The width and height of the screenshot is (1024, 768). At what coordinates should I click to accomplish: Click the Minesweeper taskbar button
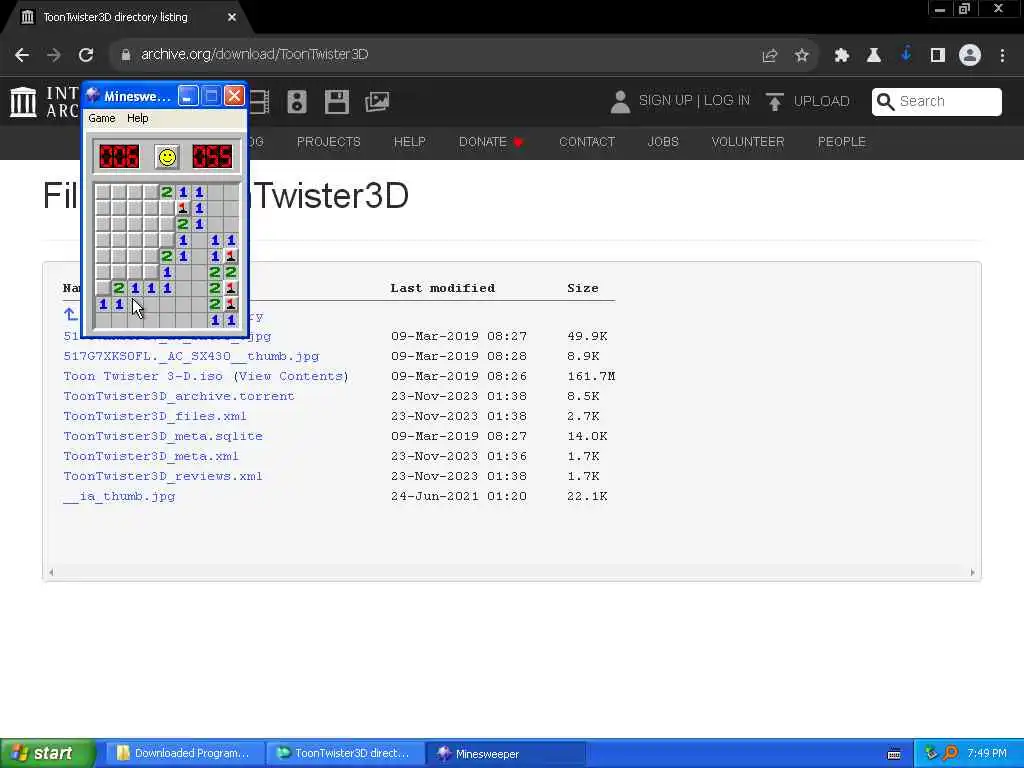[x=505, y=754]
